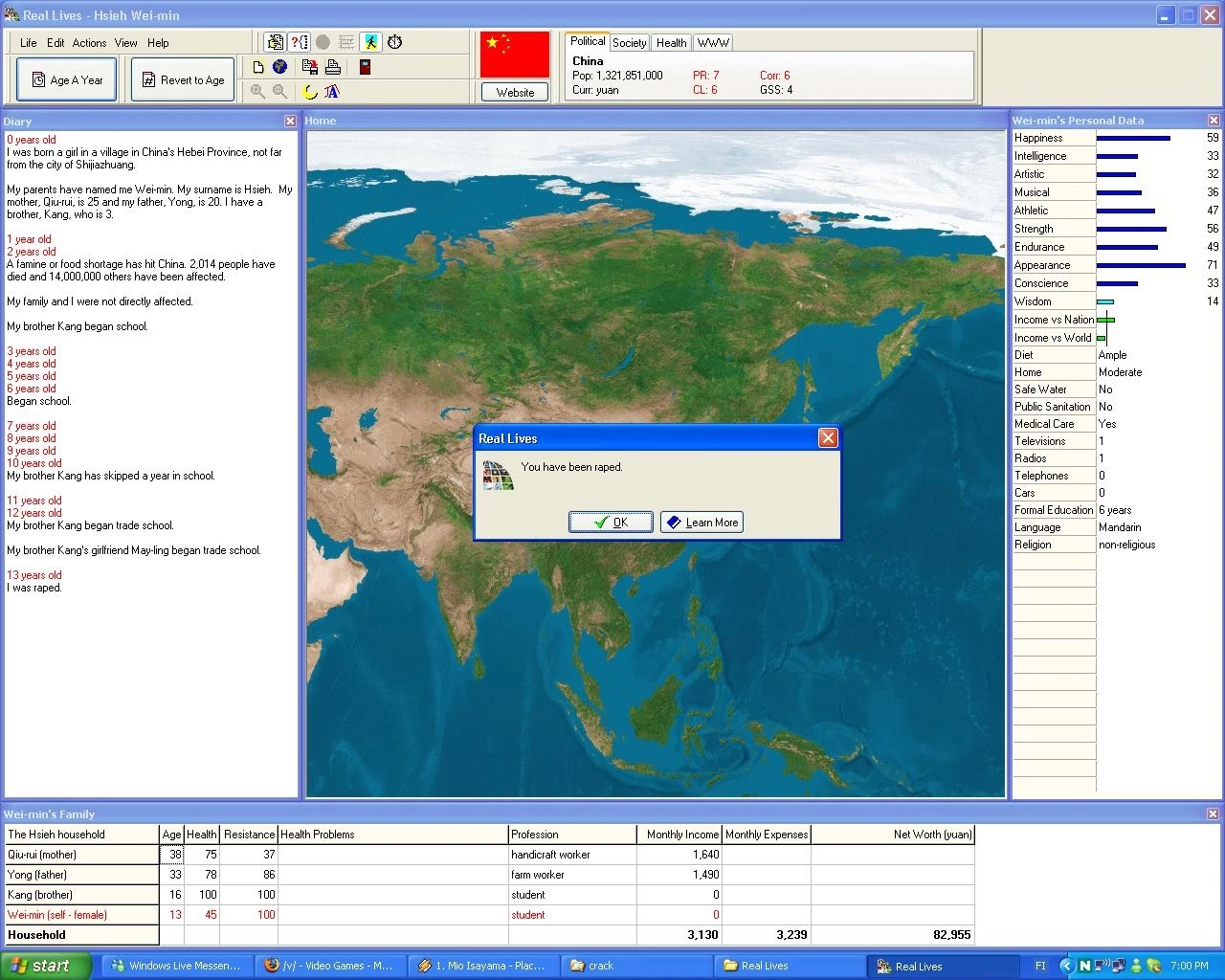1225x980 pixels.
Task: Click the blank new page icon
Action: tap(258, 67)
